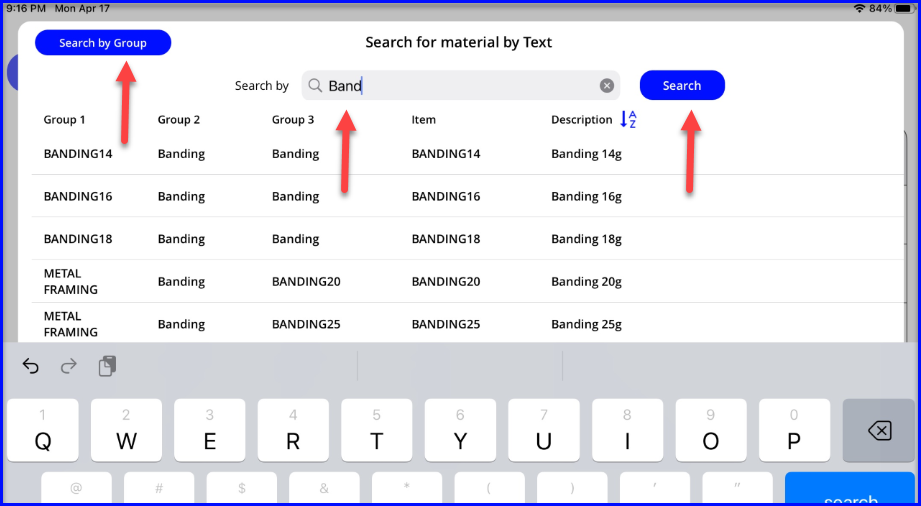Click the blue Search button

click(682, 85)
